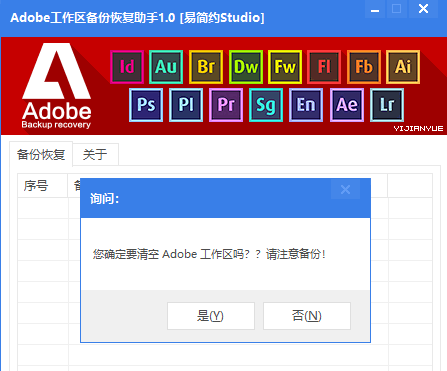
Task: Switch to the 备份恢复 tab
Action: pos(41,154)
